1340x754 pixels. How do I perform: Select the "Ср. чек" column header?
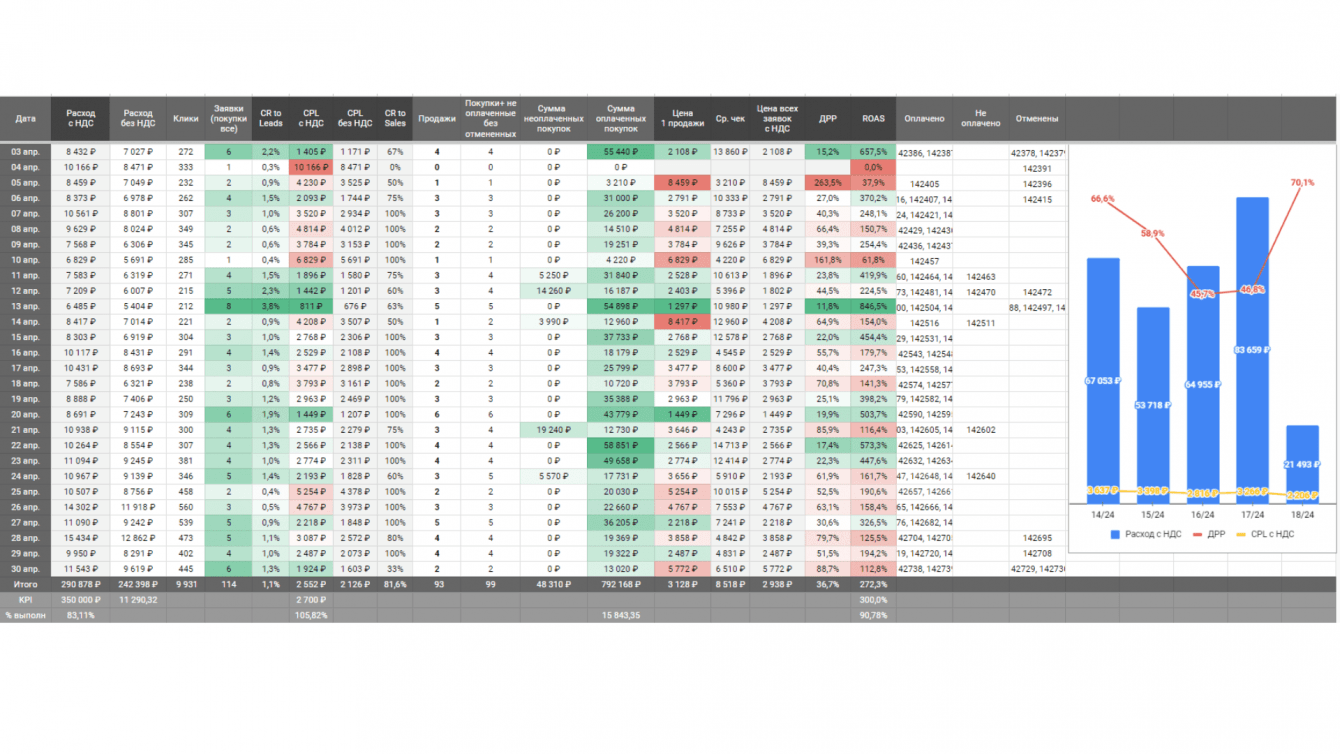730,119
